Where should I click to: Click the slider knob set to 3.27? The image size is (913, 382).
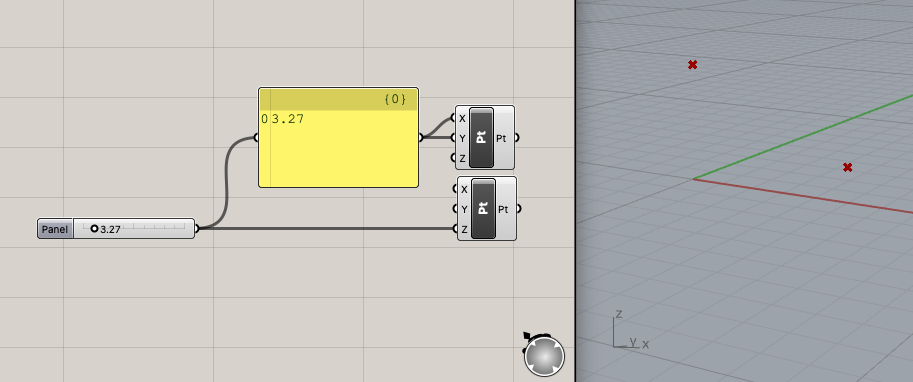click(94, 229)
